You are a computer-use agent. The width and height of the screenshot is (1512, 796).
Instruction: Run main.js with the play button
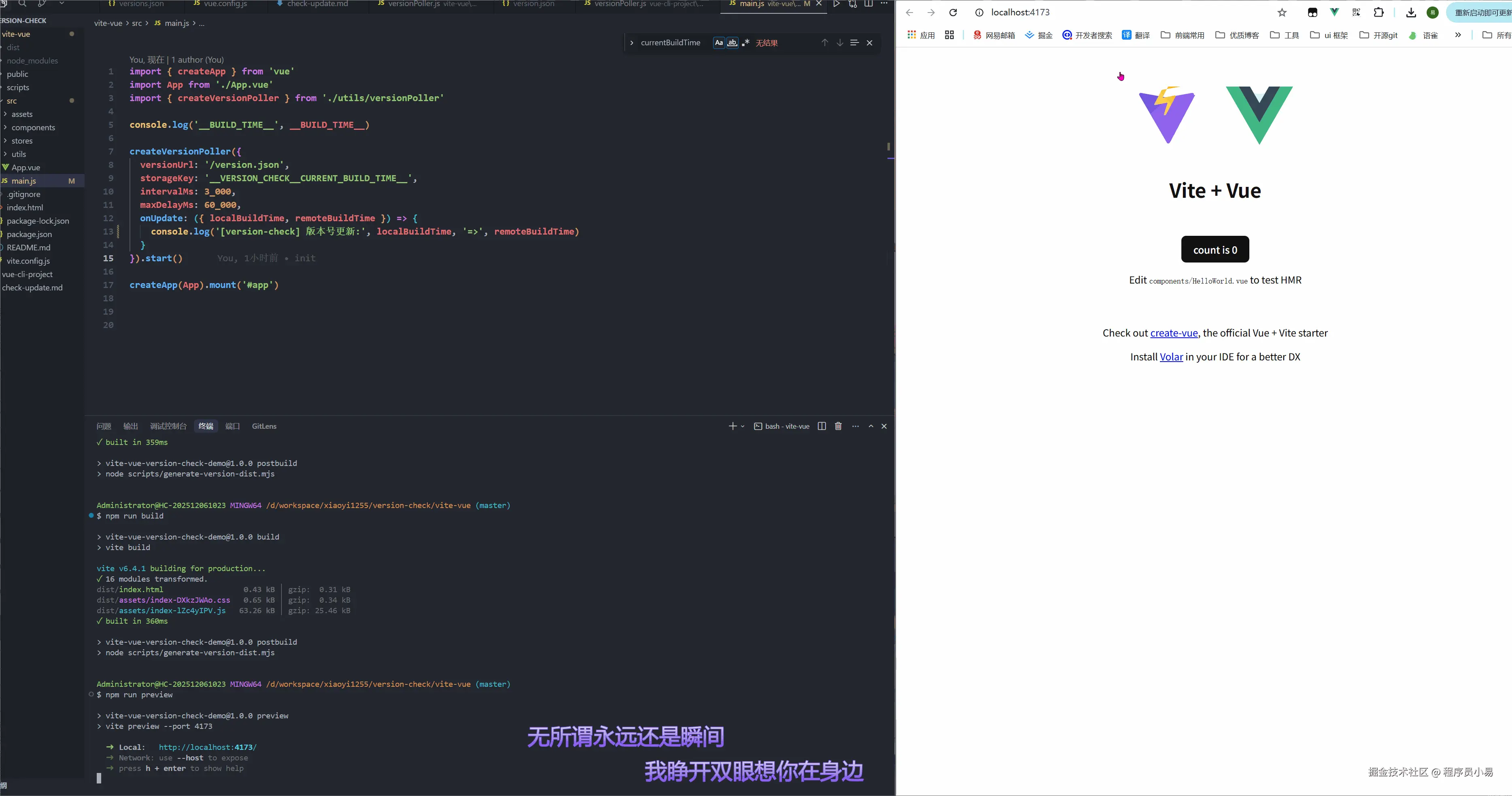(837, 4)
